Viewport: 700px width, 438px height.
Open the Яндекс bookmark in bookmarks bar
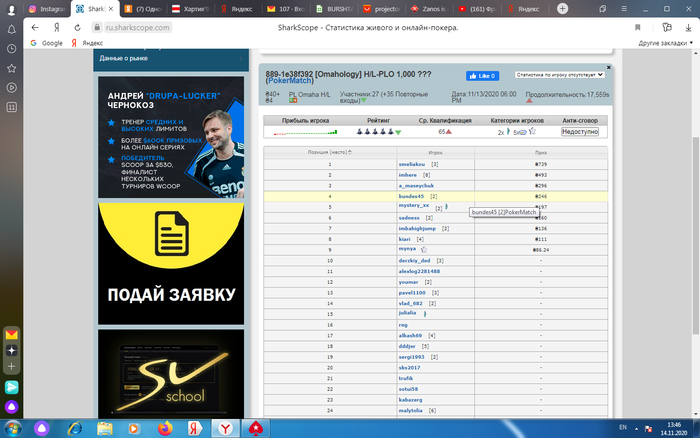87,43
